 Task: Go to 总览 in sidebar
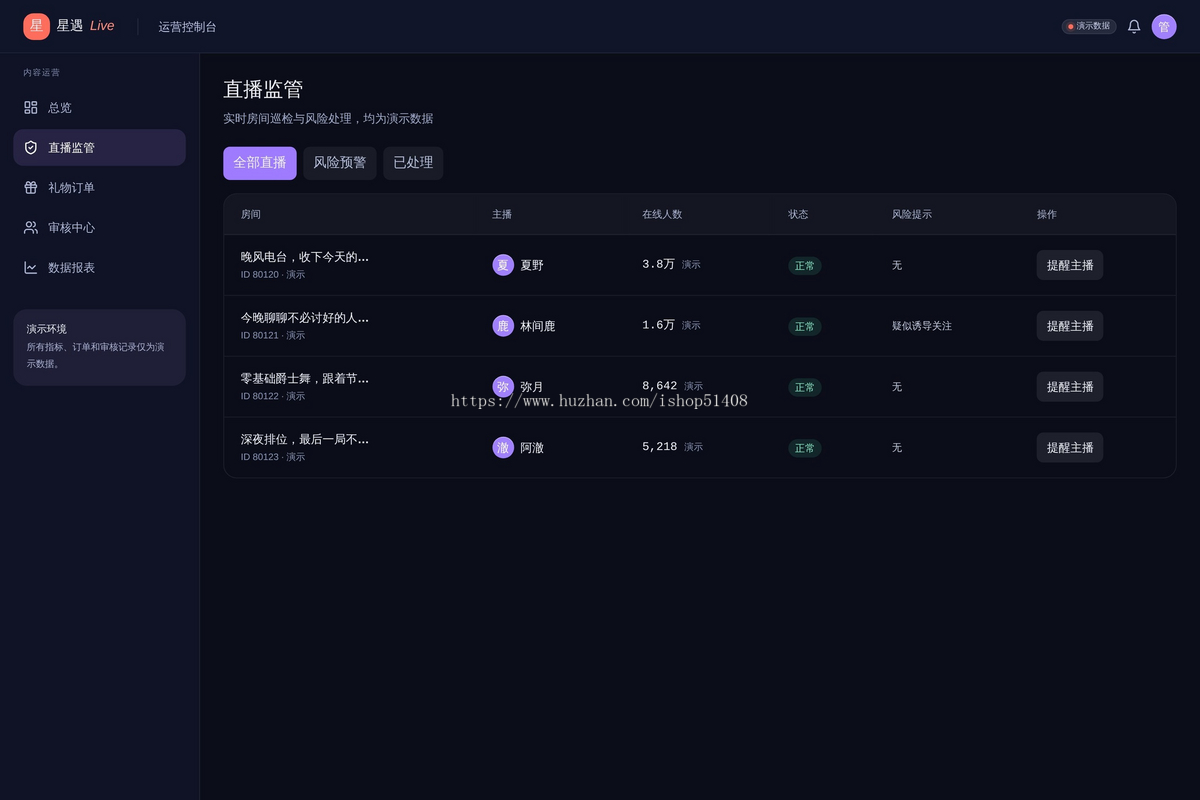[x=99, y=107]
